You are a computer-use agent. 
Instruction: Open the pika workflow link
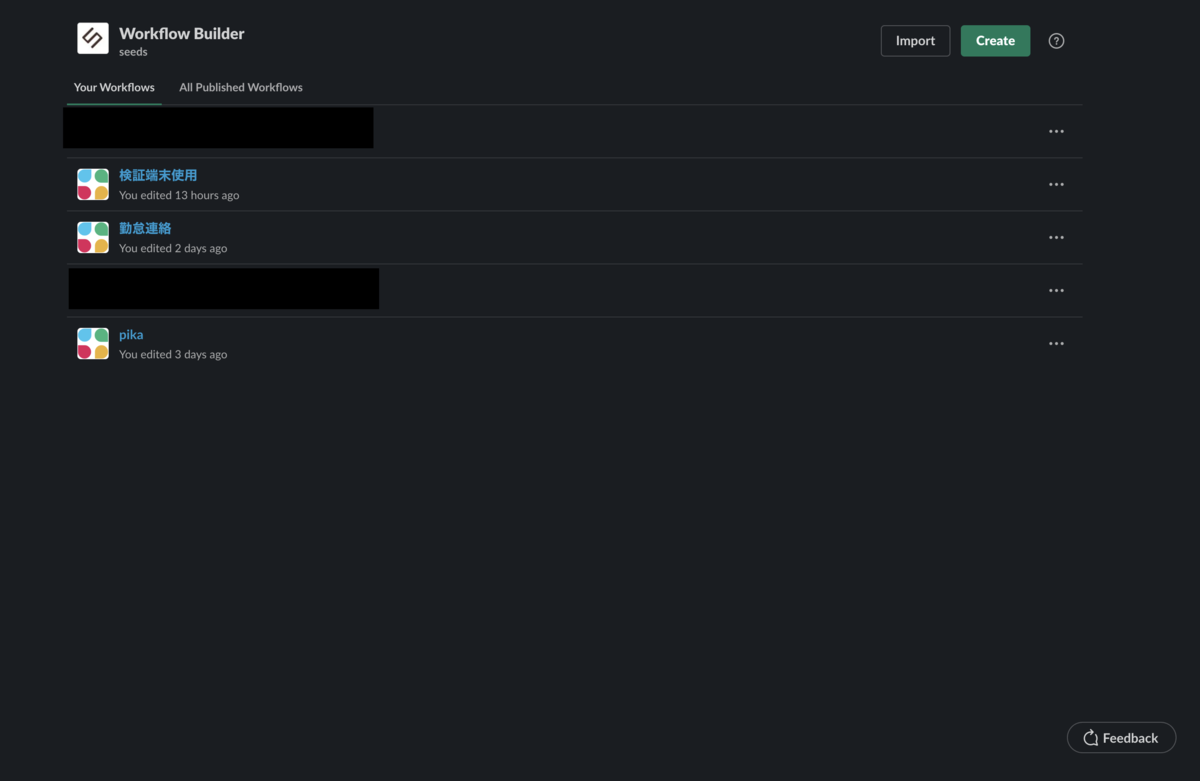click(x=131, y=334)
